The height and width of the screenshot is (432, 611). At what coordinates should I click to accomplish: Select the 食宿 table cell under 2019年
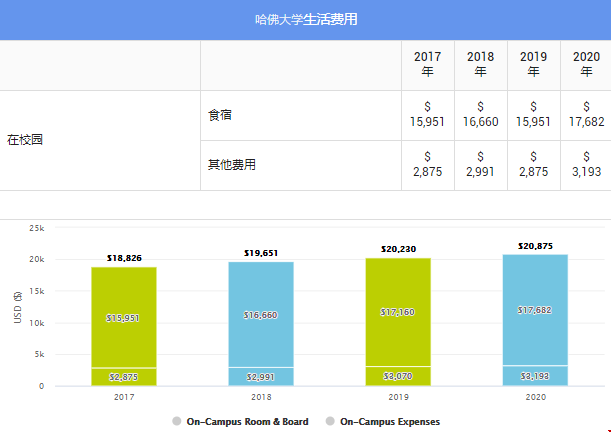click(534, 115)
